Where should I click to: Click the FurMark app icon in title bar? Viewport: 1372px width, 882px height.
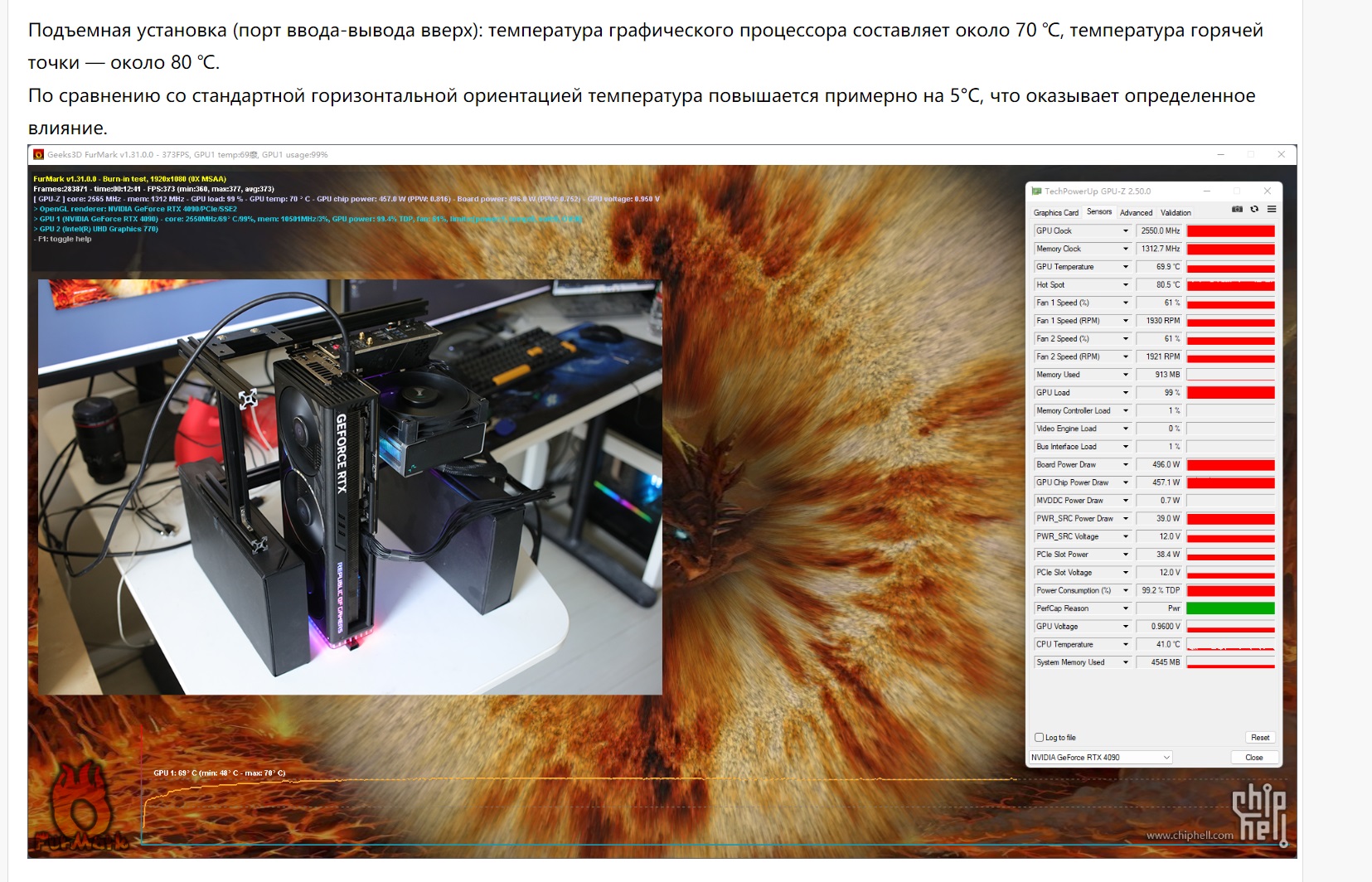(38, 154)
